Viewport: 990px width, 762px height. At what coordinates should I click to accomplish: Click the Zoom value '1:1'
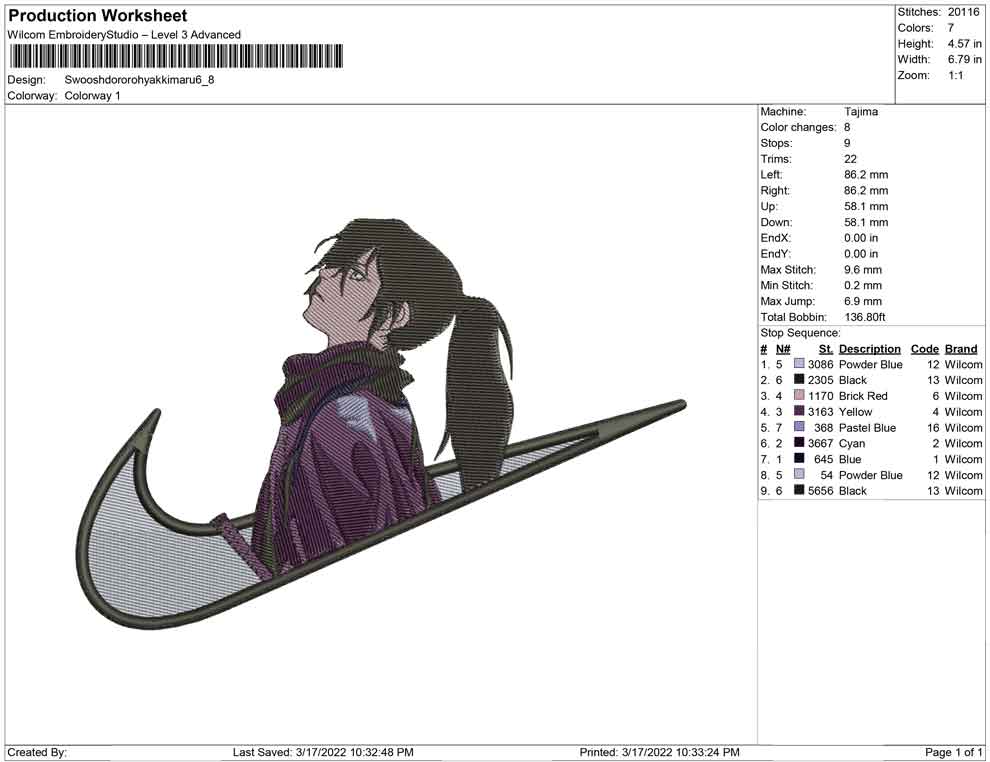point(955,75)
